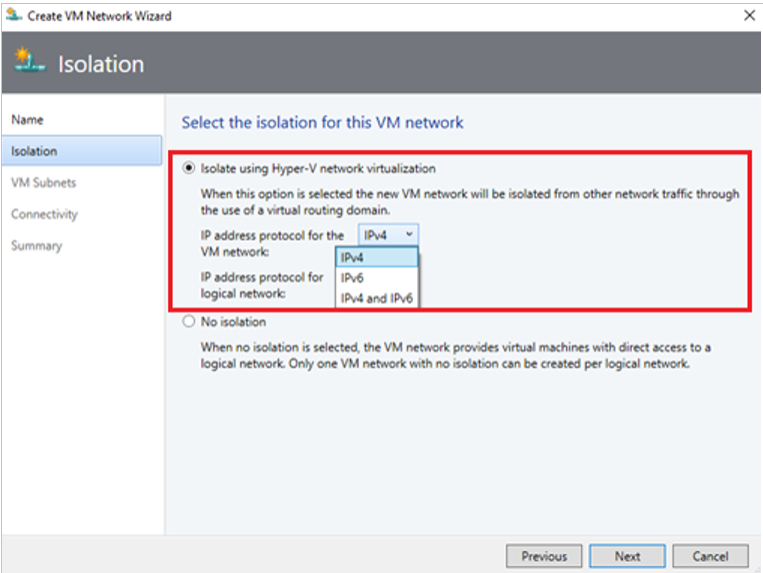Choose IPv4 from the dropdown list
The image size is (763, 573).
377,257
